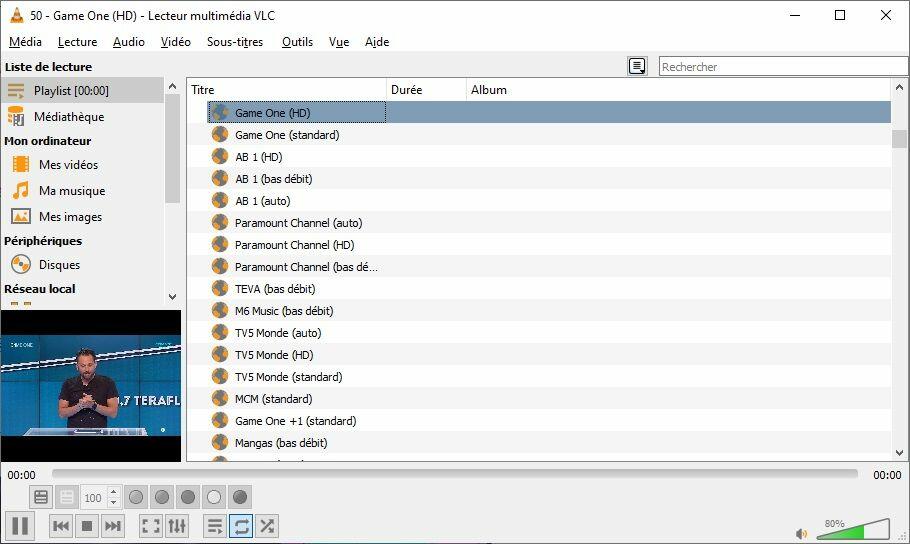910x544 pixels.
Task: Sort by the Titre column header
Action: pos(287,89)
